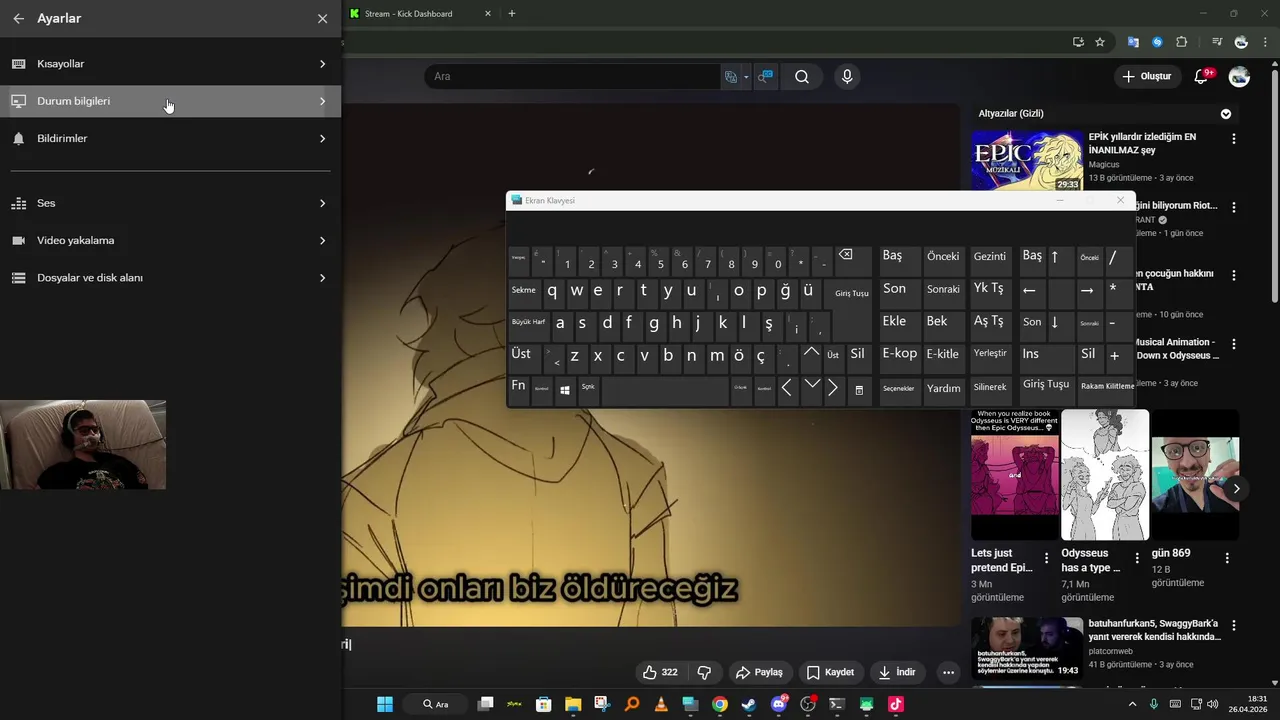
Task: Open Google Translate extension icon
Action: pyautogui.click(x=1133, y=42)
